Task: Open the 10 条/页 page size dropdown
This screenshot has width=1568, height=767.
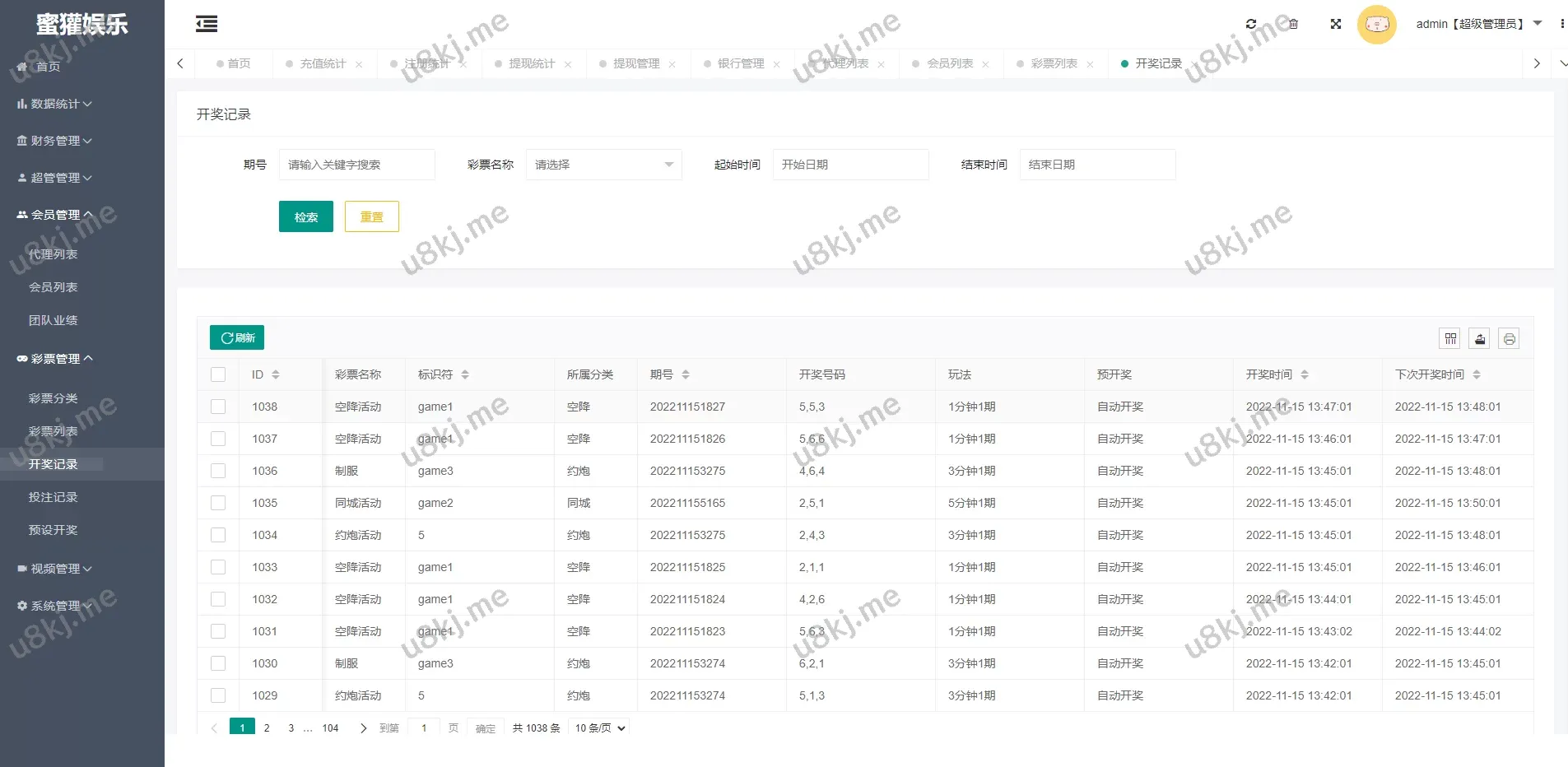Action: 600,727
